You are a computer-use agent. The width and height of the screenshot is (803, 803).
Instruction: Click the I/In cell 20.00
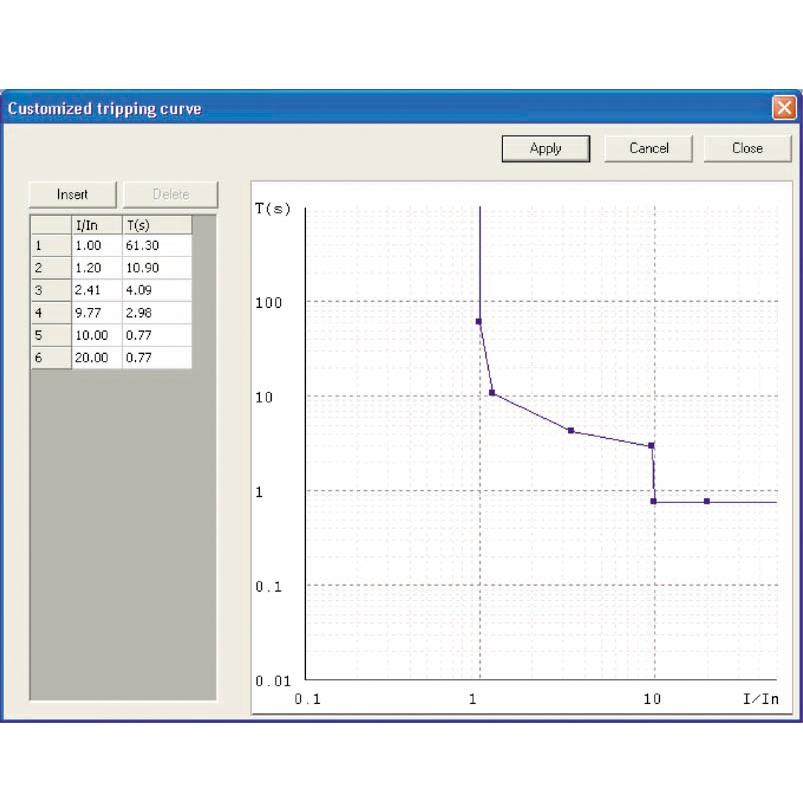[x=97, y=358]
